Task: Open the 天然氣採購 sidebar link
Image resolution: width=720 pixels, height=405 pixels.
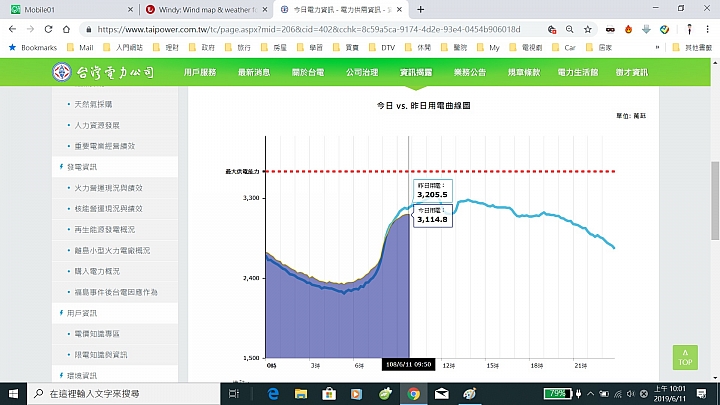Action: pyautogui.click(x=93, y=104)
